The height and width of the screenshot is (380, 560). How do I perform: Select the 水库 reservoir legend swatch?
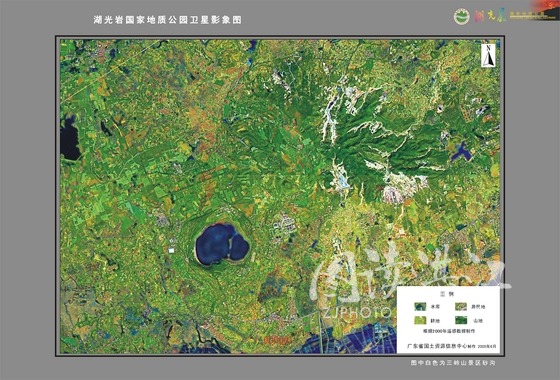420,306
